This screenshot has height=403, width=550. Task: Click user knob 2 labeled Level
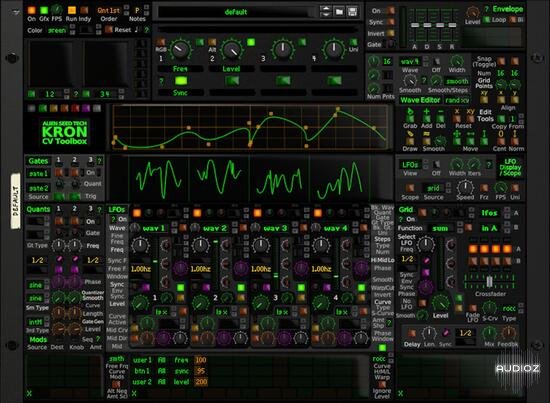[232, 50]
